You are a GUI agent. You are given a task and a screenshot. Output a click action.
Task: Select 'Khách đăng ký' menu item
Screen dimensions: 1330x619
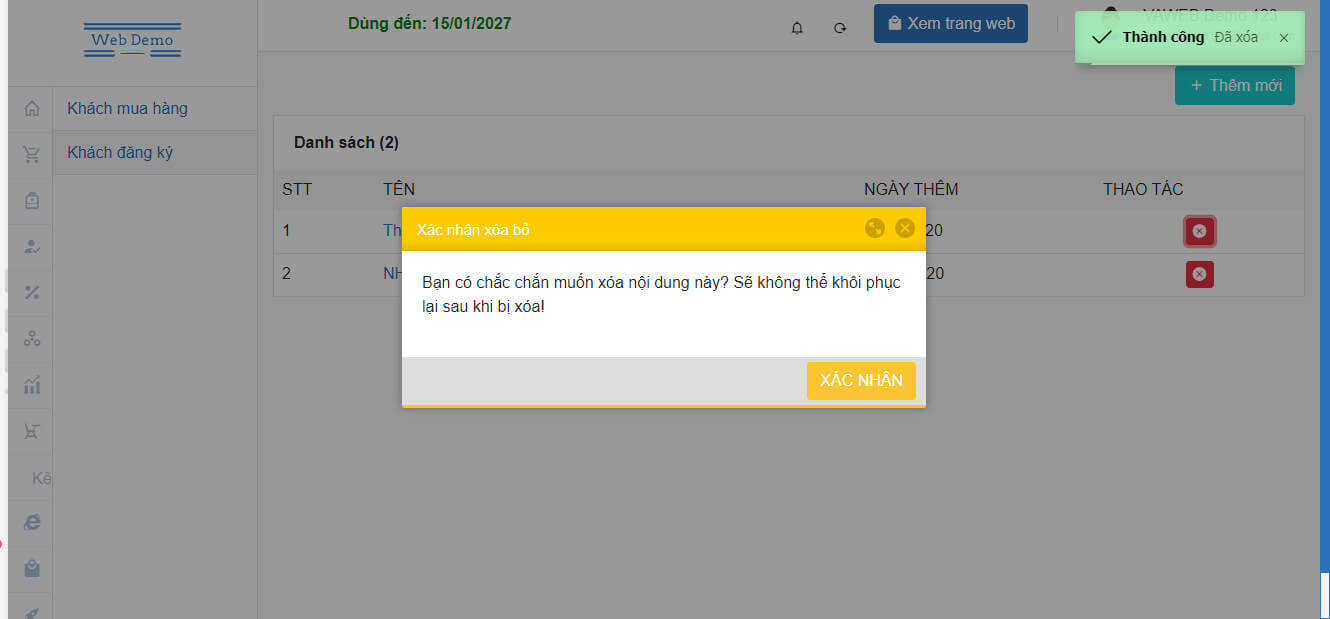point(120,153)
